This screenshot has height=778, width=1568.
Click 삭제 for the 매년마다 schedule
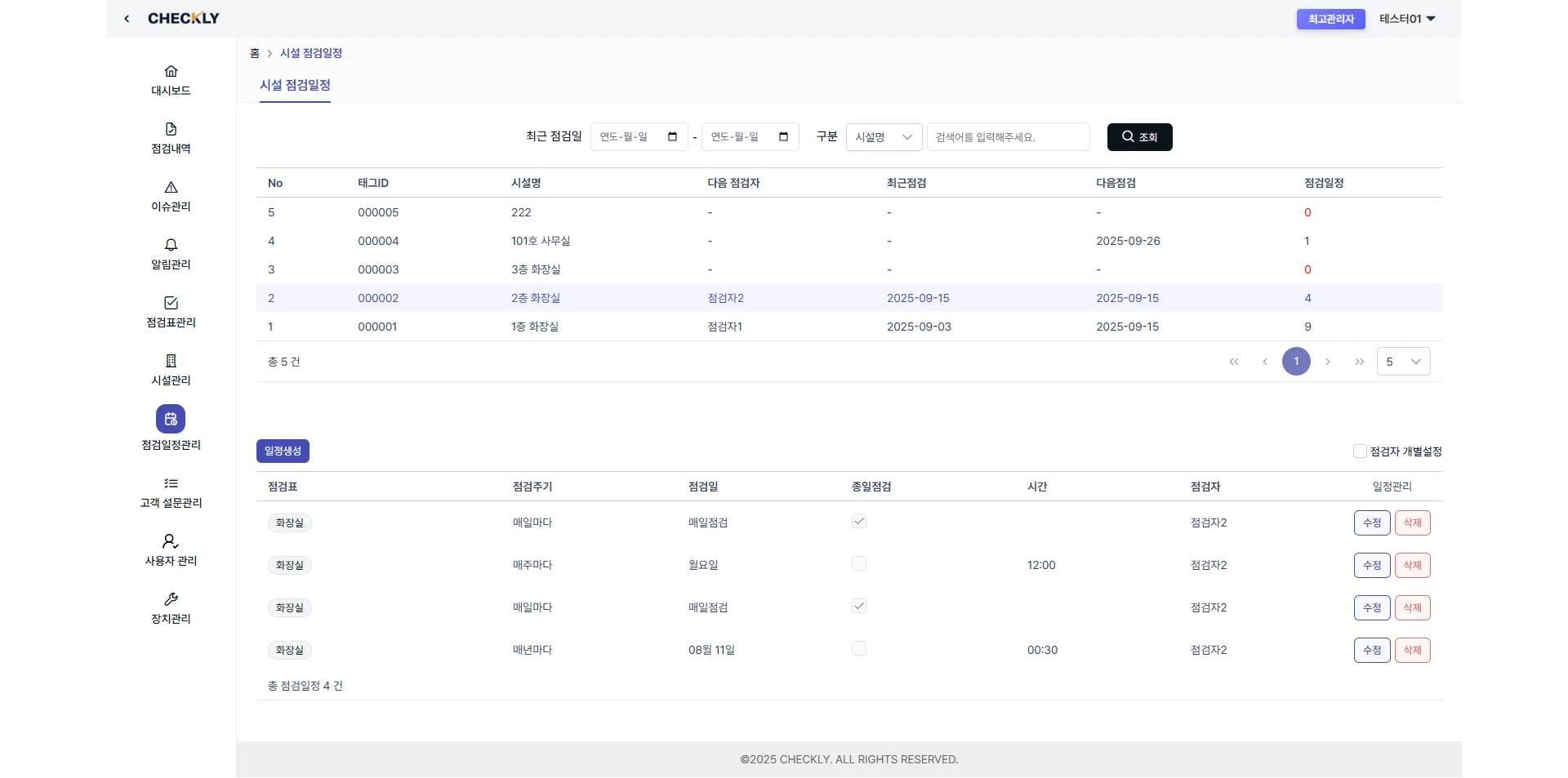click(1412, 650)
